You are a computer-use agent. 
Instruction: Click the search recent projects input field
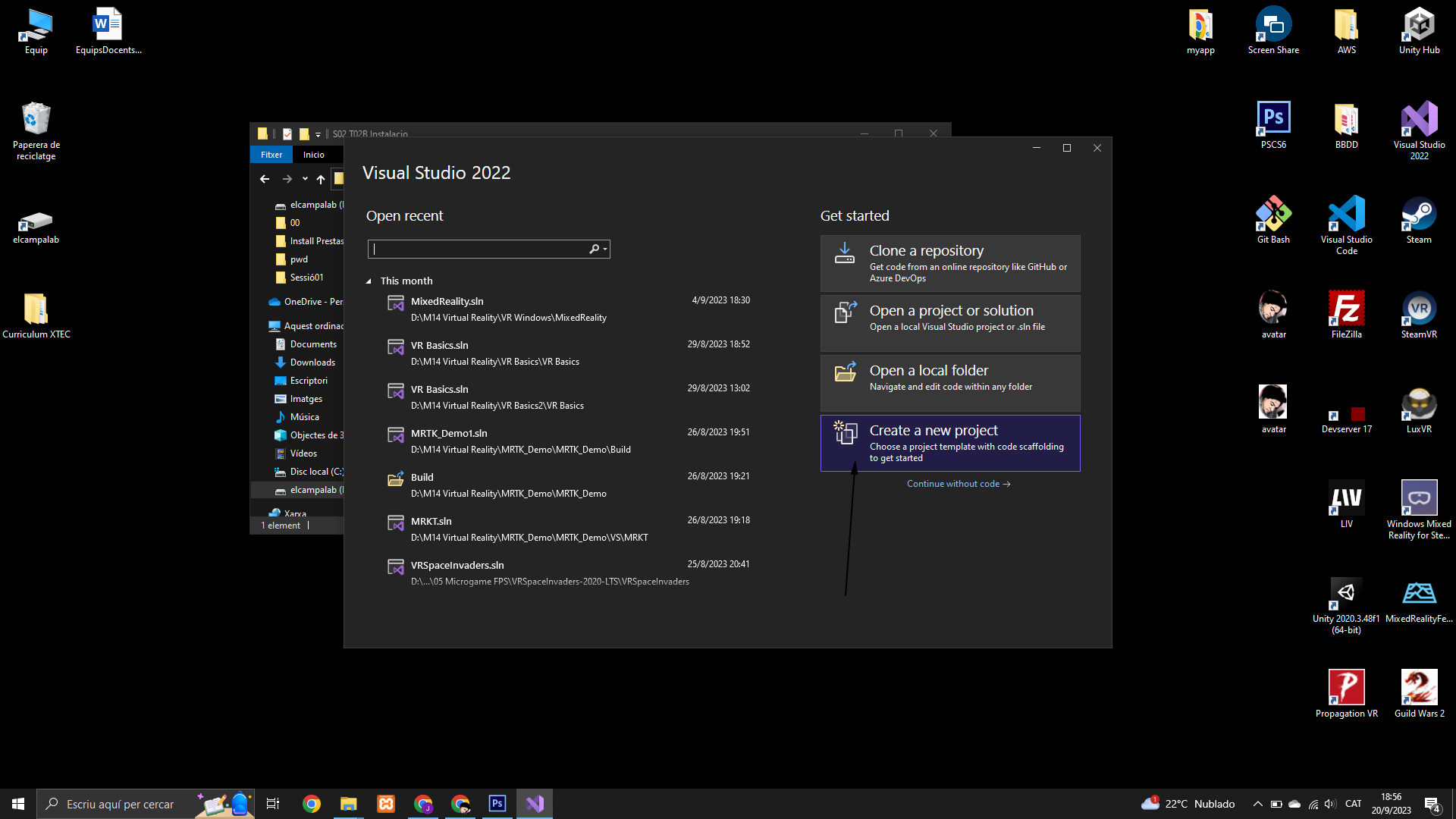[x=478, y=249]
